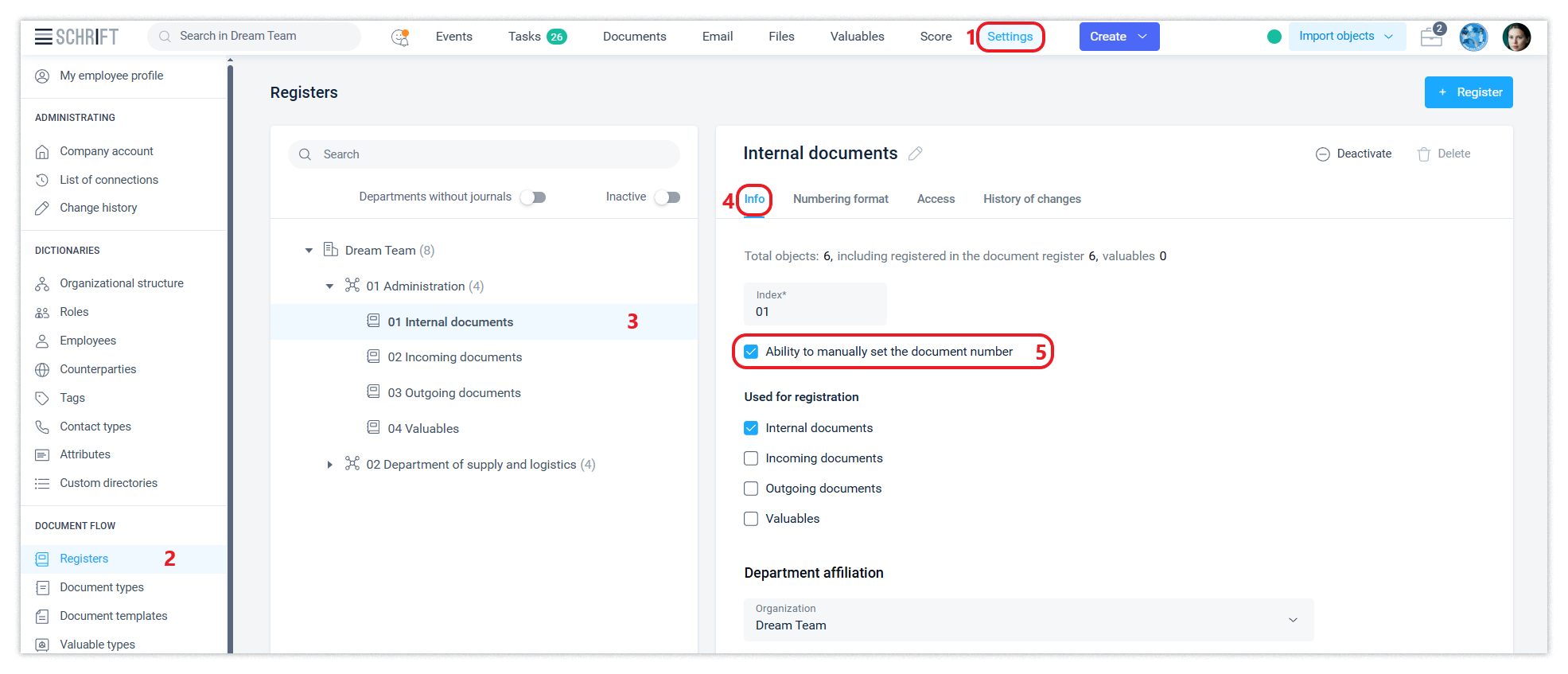Click the green status indicator dot
This screenshot has height=674, width=1568.
coord(1274,37)
